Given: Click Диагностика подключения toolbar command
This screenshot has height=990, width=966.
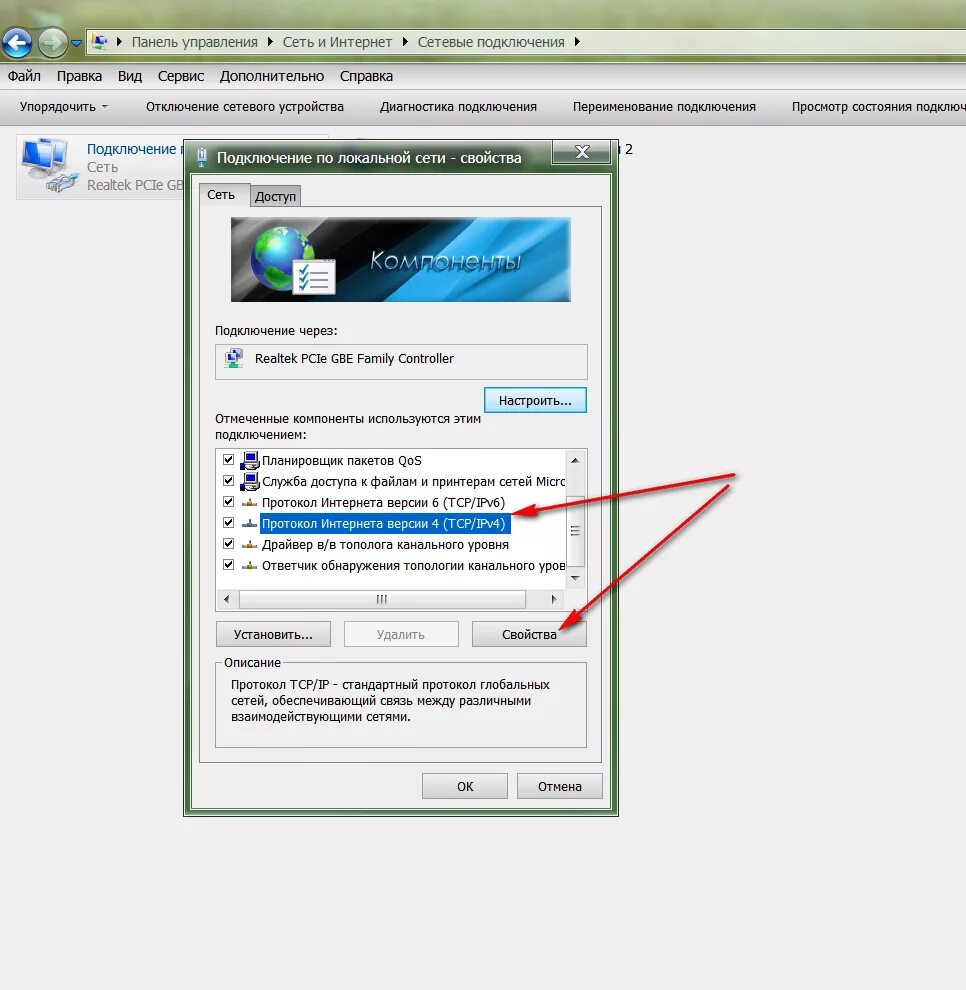Looking at the screenshot, I should [458, 107].
